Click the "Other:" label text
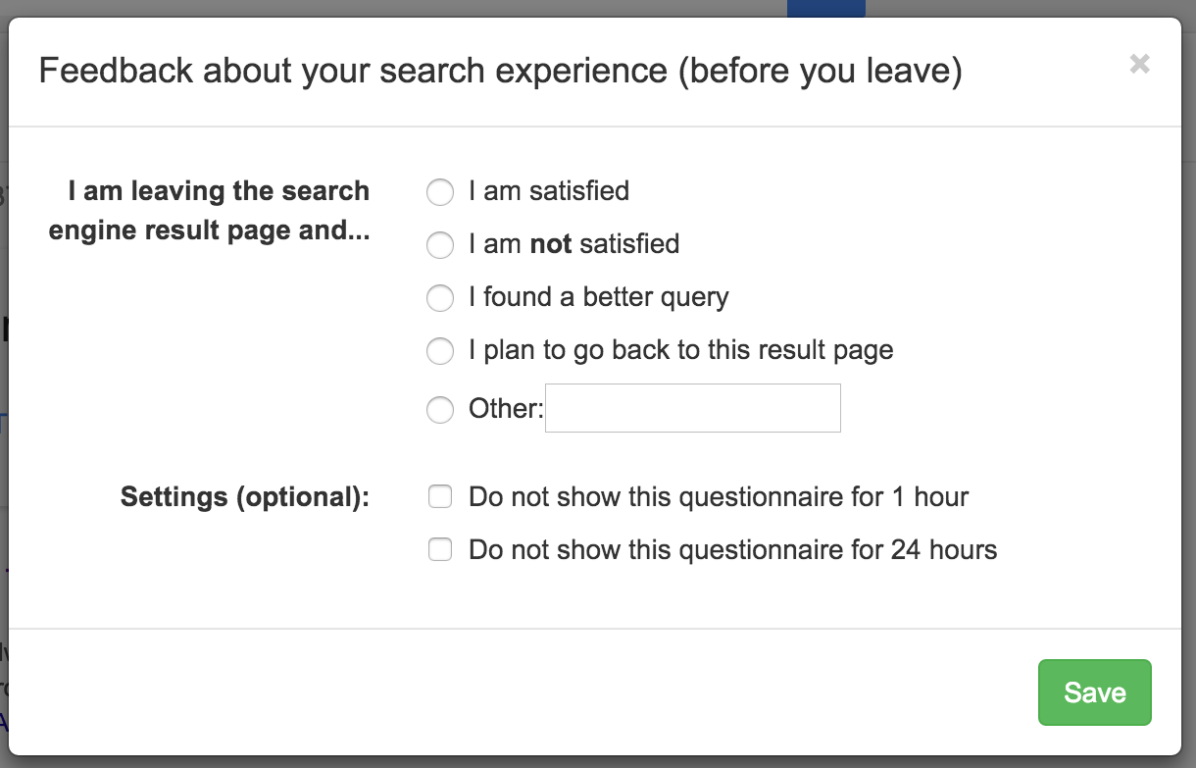The height and width of the screenshot is (768, 1196). coord(505,409)
